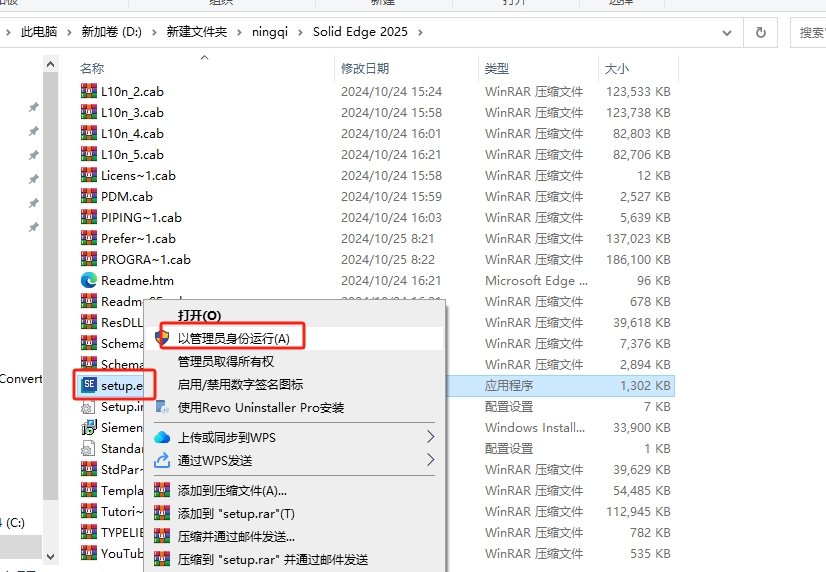Click the Edge icon of Readme.htm
This screenshot has width=826, height=572.
[88, 280]
